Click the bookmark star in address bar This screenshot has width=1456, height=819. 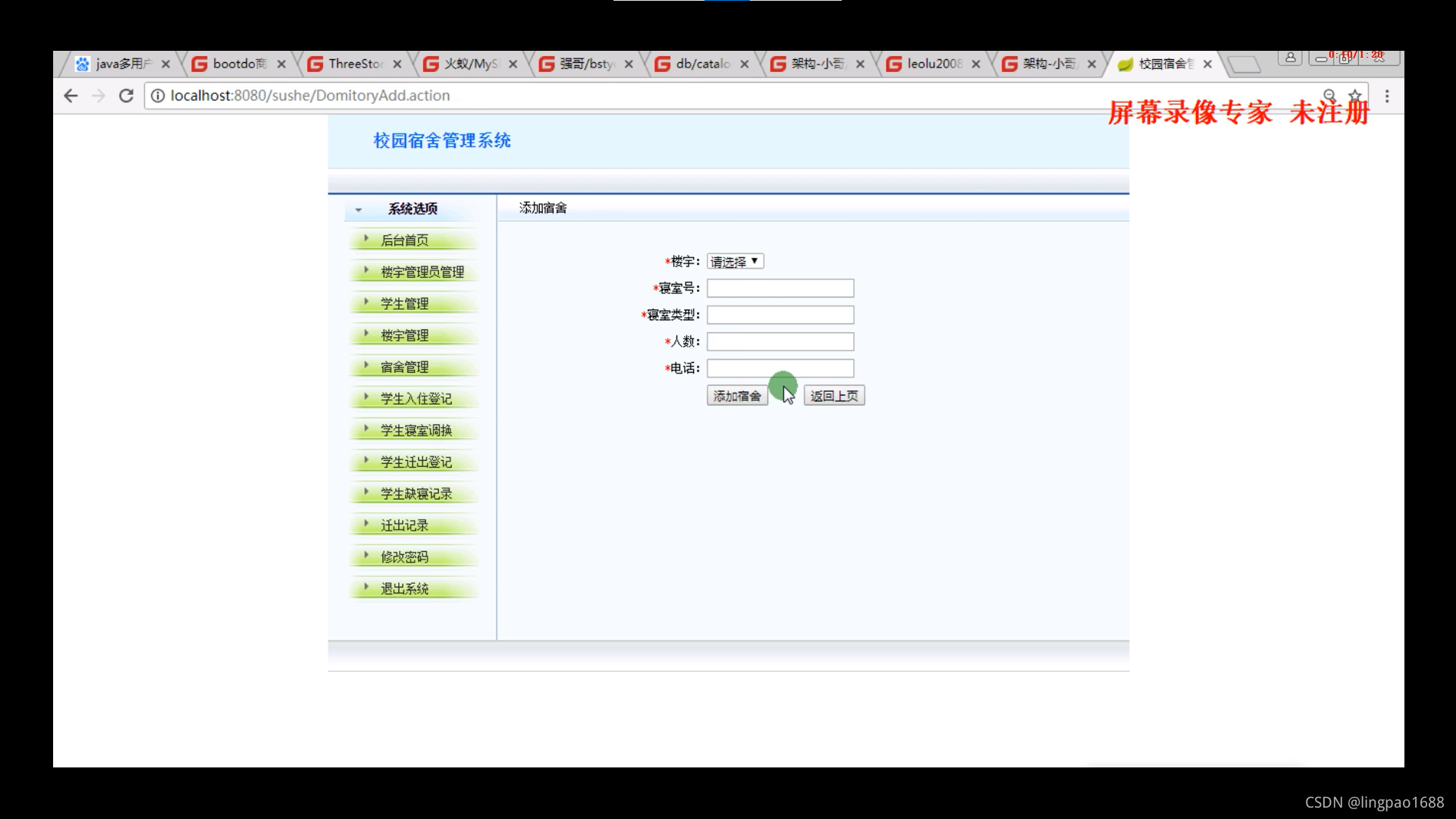(x=1356, y=96)
